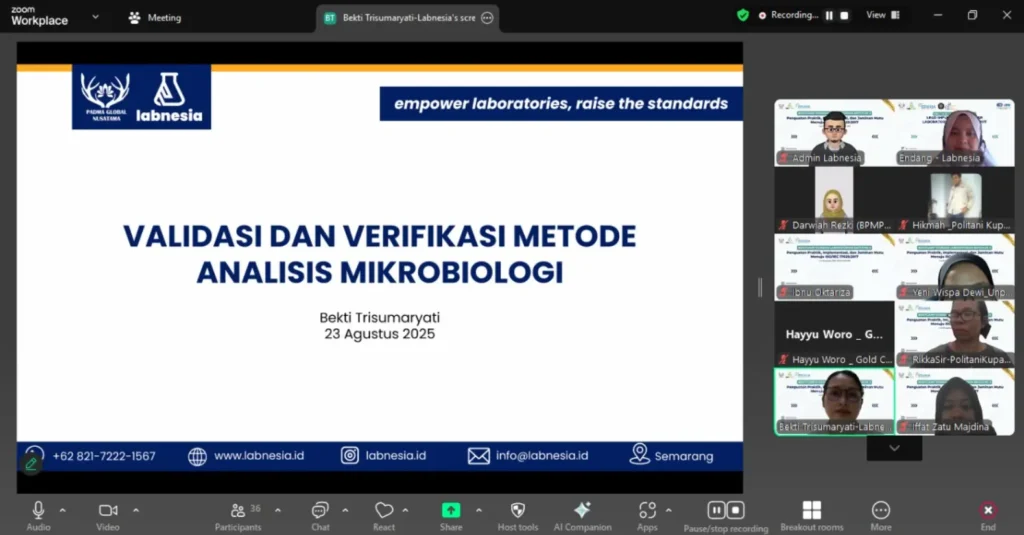Show more participant thumbnails with the down chevron
The width and height of the screenshot is (1024, 535).
[x=894, y=448]
